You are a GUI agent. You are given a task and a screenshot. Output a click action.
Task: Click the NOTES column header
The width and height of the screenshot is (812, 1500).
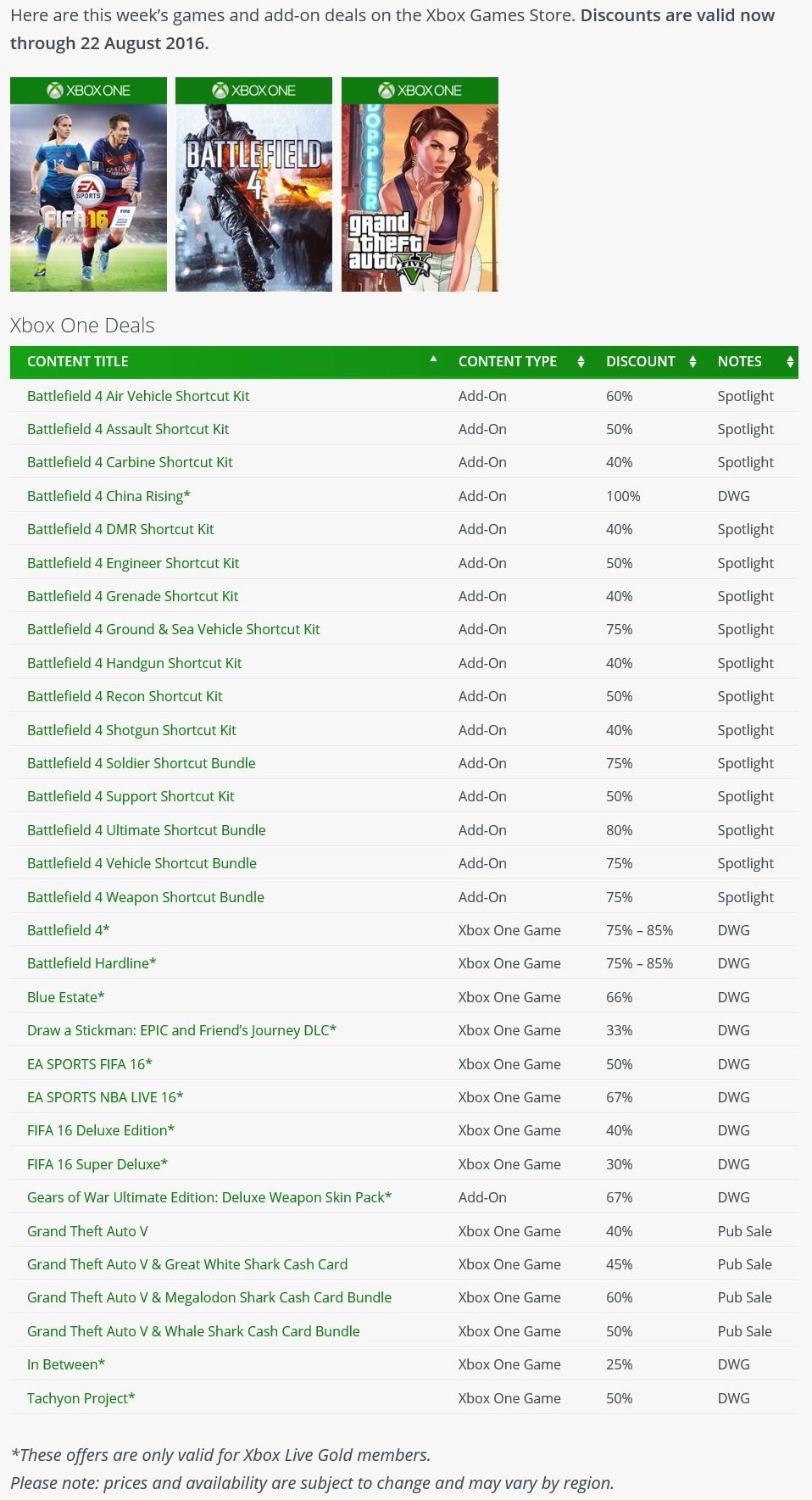pyautogui.click(x=740, y=361)
